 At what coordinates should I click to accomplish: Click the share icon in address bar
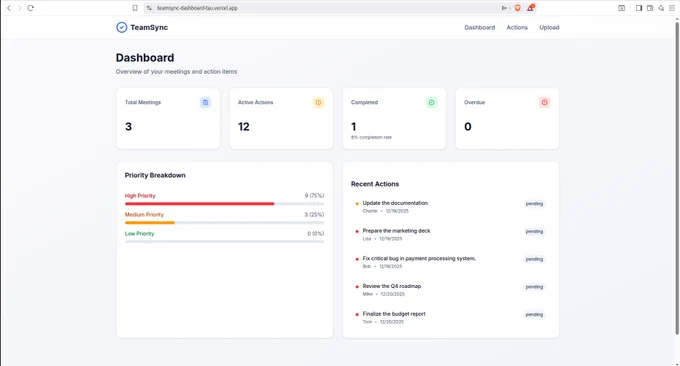[x=504, y=8]
